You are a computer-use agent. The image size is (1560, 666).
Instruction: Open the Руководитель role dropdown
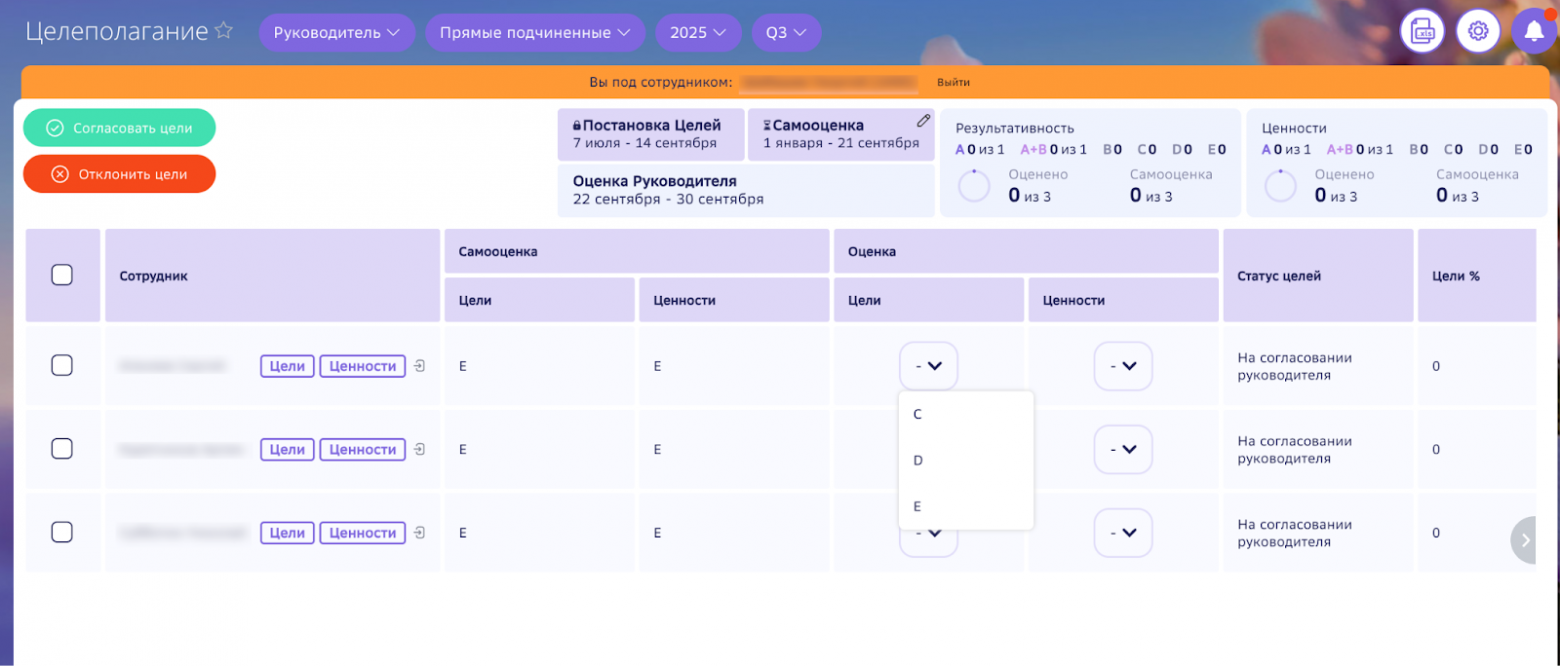coord(337,33)
